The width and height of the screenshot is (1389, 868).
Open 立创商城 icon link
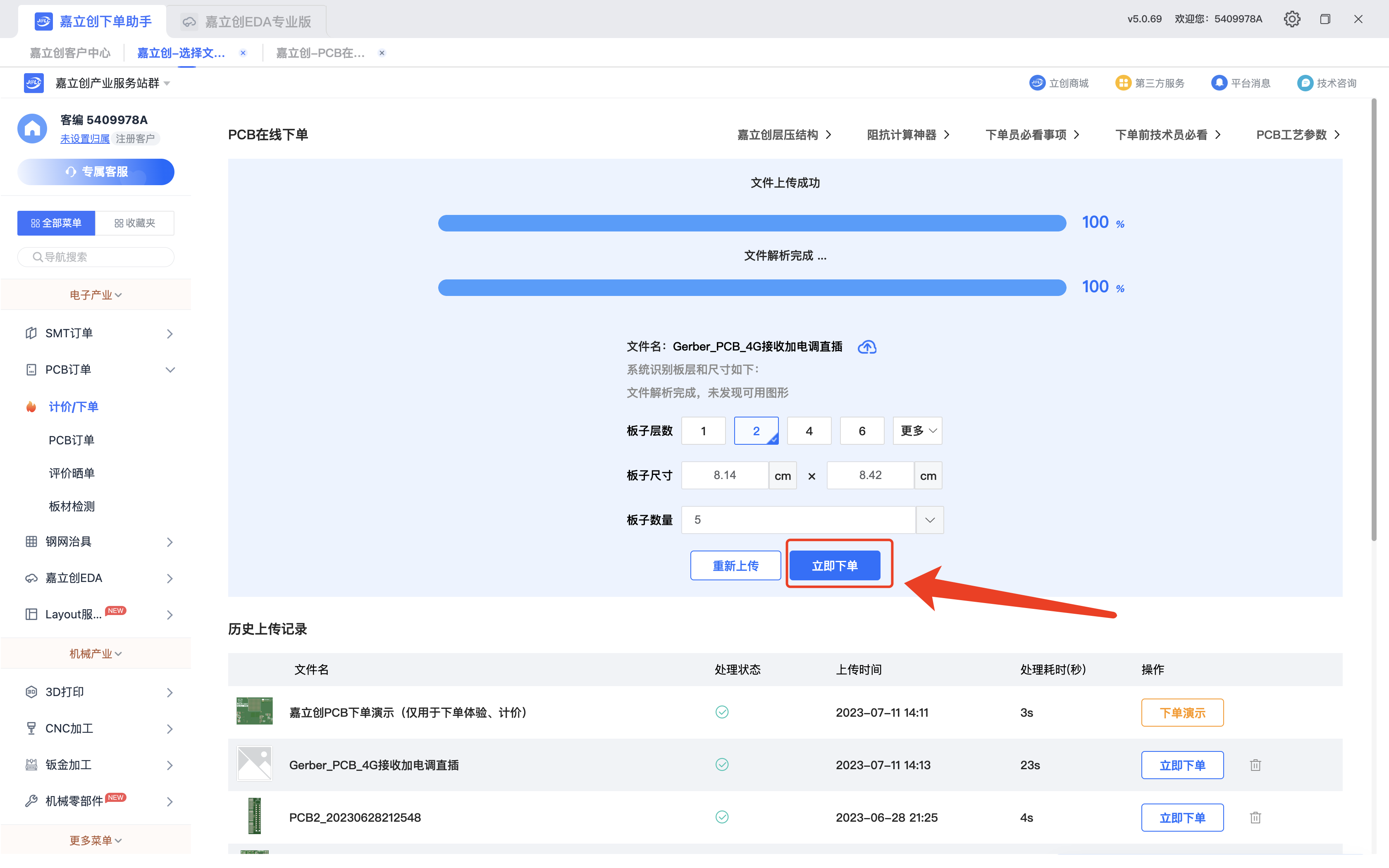tap(1037, 83)
